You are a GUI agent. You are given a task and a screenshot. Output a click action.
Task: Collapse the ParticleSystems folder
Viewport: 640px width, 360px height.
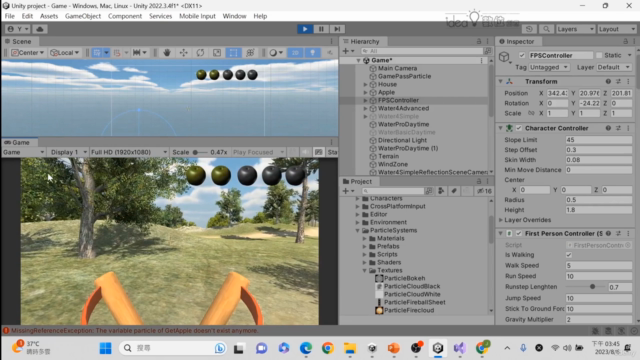pyautogui.click(x=358, y=231)
